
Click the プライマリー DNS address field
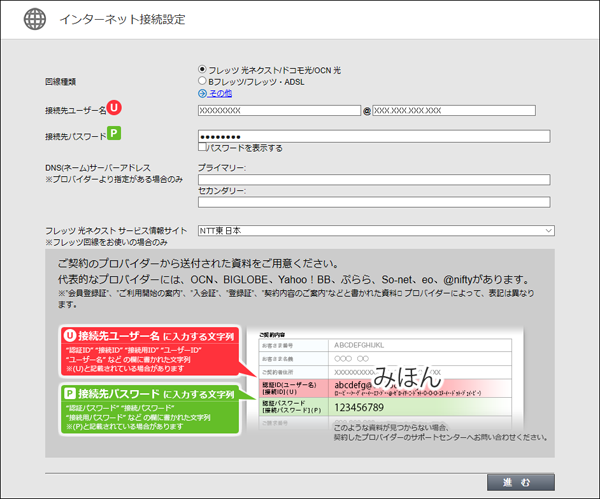click(374, 180)
